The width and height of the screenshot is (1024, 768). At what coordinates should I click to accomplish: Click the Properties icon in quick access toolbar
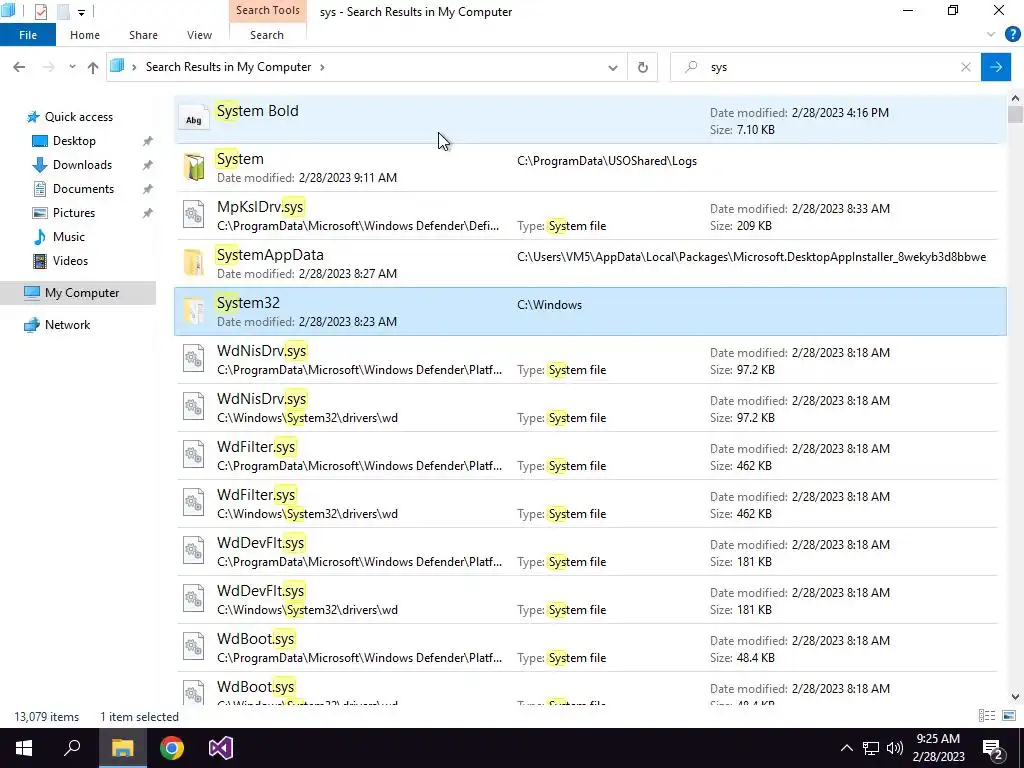[x=40, y=11]
